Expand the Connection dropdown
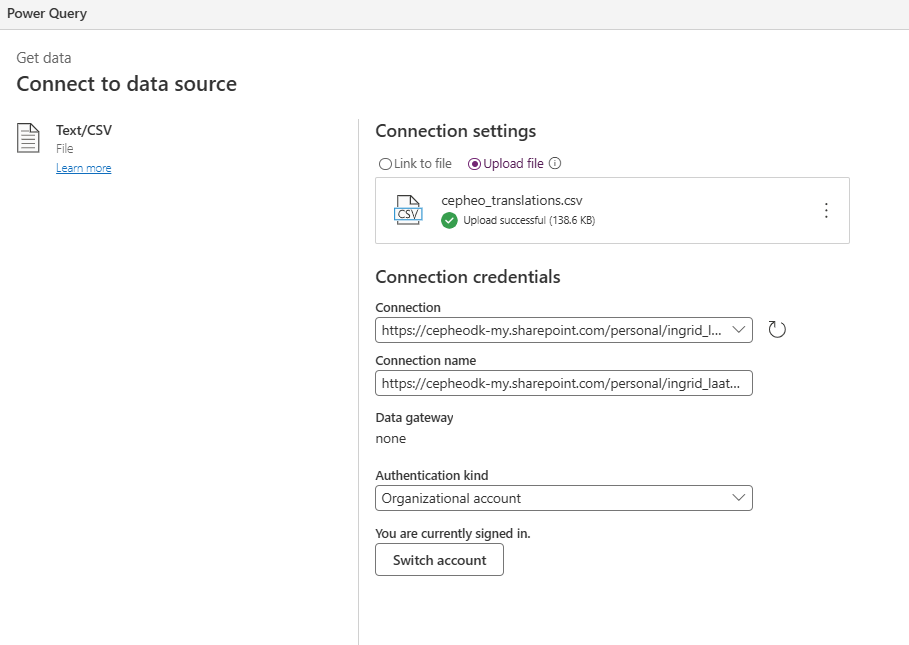The height and width of the screenshot is (645, 909). click(x=739, y=330)
